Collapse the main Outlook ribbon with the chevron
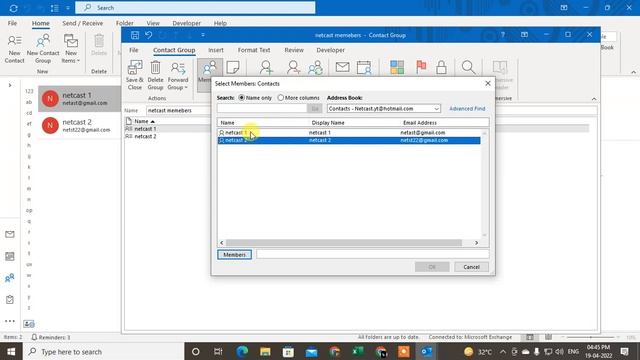This screenshot has width=640, height=360. pos(633,72)
